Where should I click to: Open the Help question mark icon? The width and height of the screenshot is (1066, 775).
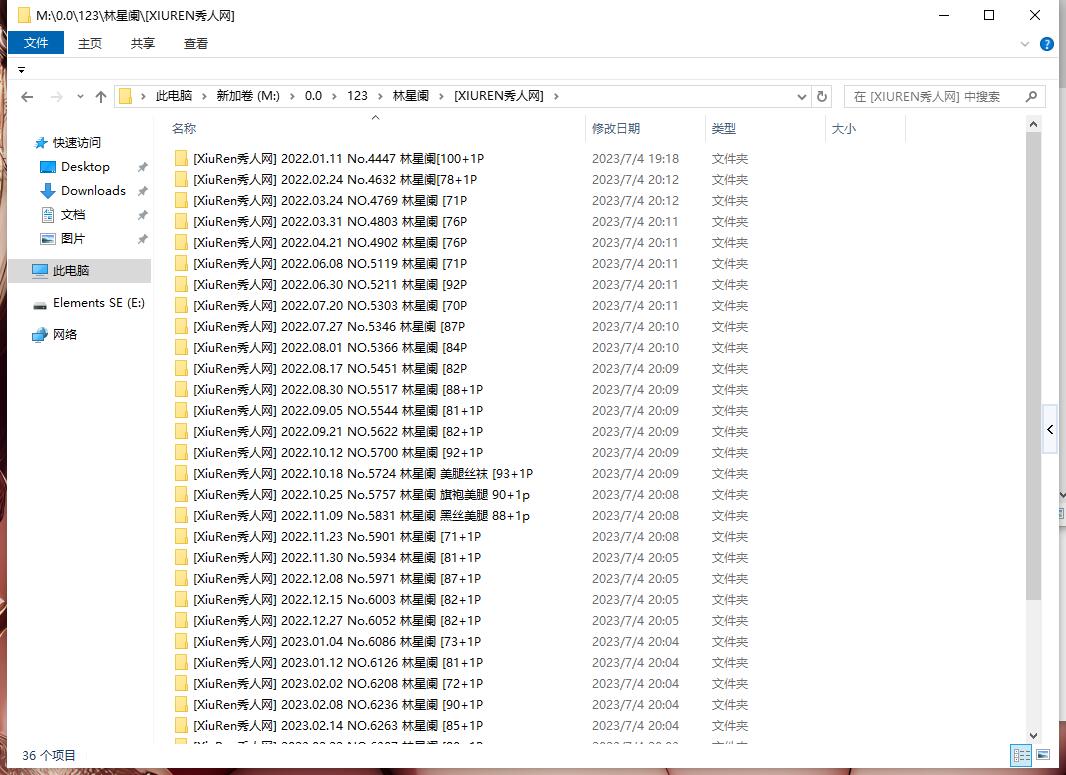(1047, 44)
